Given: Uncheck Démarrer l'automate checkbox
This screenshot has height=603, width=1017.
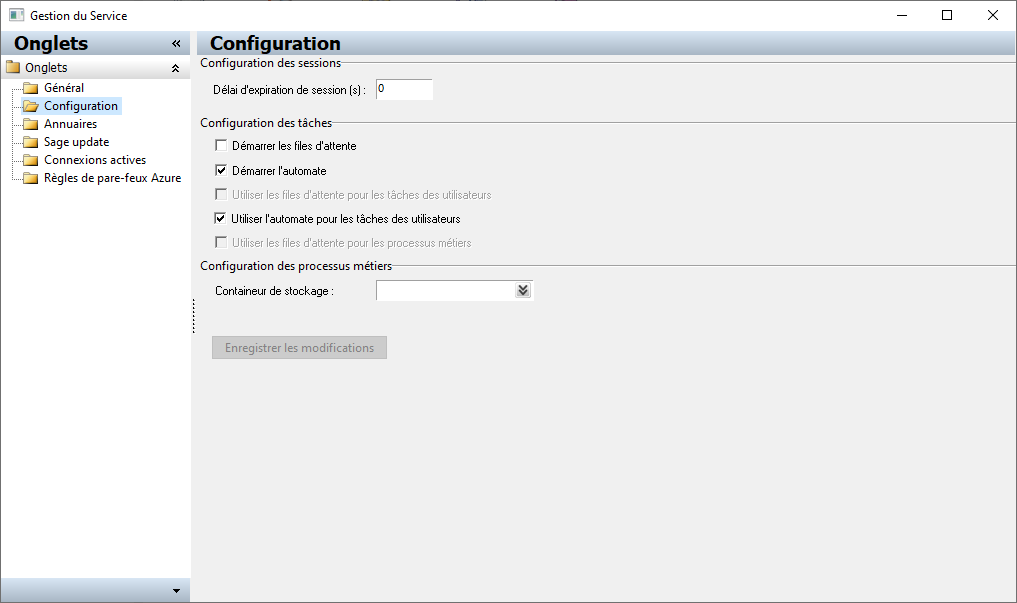Looking at the screenshot, I should click(x=221, y=171).
